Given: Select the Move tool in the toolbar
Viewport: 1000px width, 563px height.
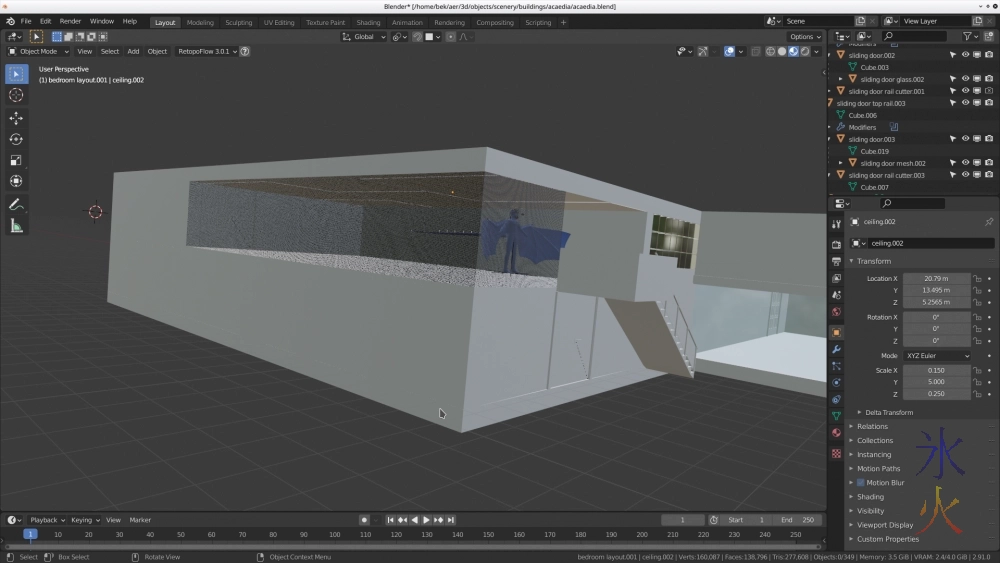Looking at the screenshot, I should [x=16, y=118].
